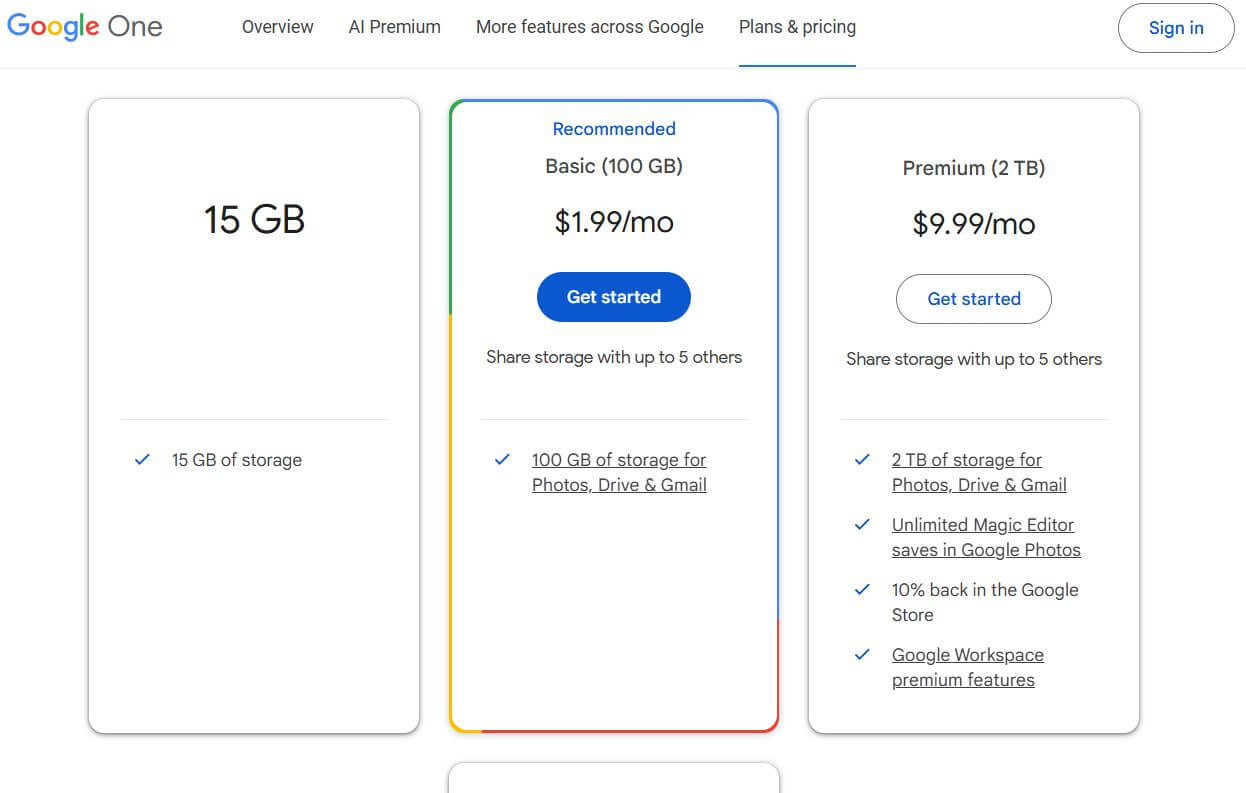Click the $9.99/mo price on Premium plan
The width and height of the screenshot is (1246, 793).
point(973,222)
